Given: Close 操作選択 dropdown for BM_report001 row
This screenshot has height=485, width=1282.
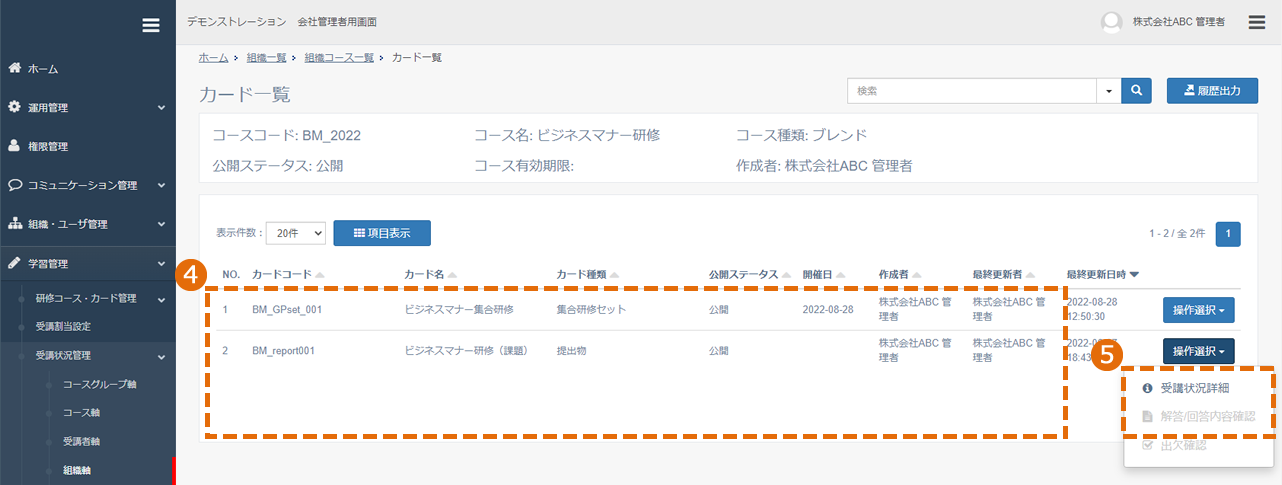Looking at the screenshot, I should click(x=1198, y=351).
